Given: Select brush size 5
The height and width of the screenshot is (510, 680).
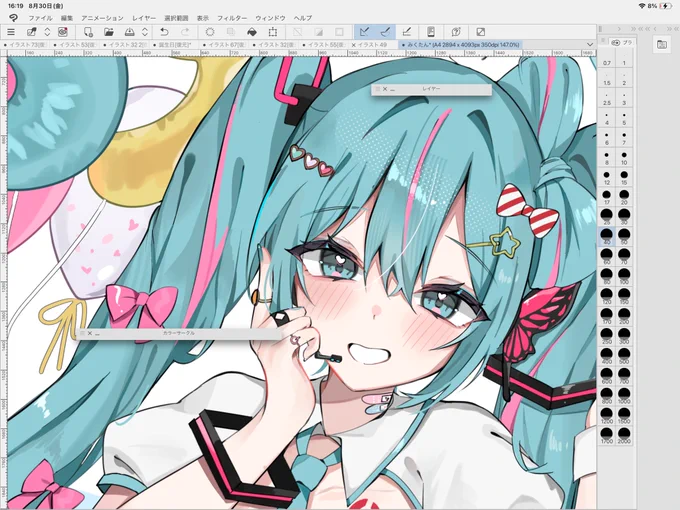Looking at the screenshot, I should 624,120.
